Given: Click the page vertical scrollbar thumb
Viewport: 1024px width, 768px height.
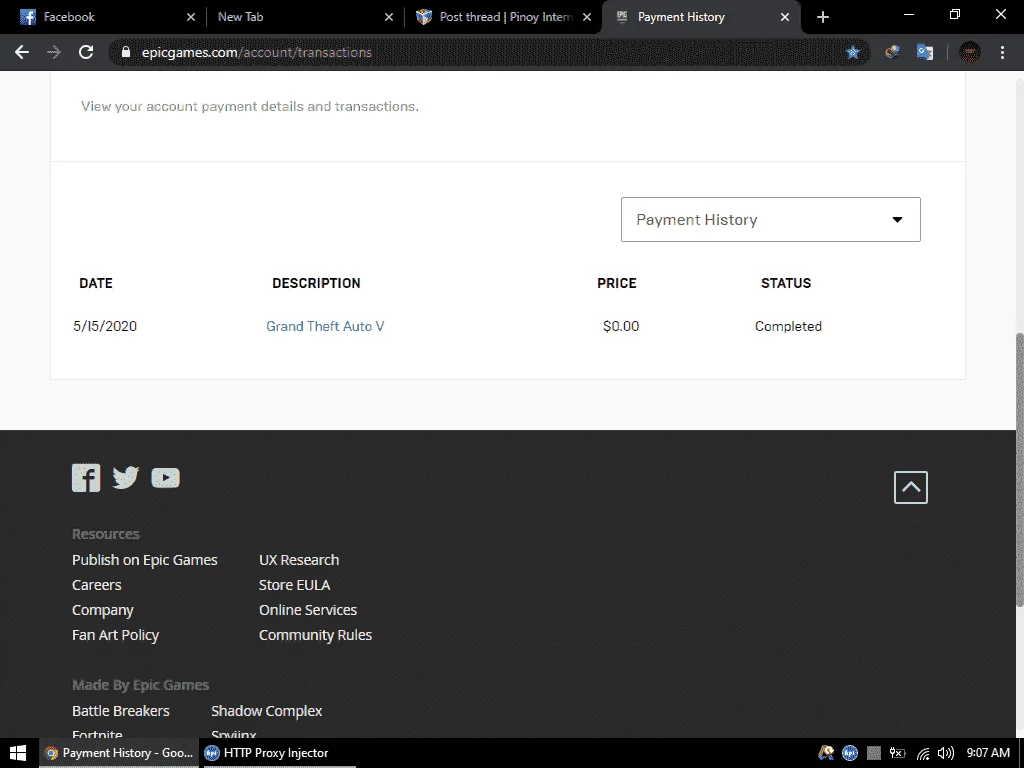Looking at the screenshot, I should click(x=1020, y=470).
